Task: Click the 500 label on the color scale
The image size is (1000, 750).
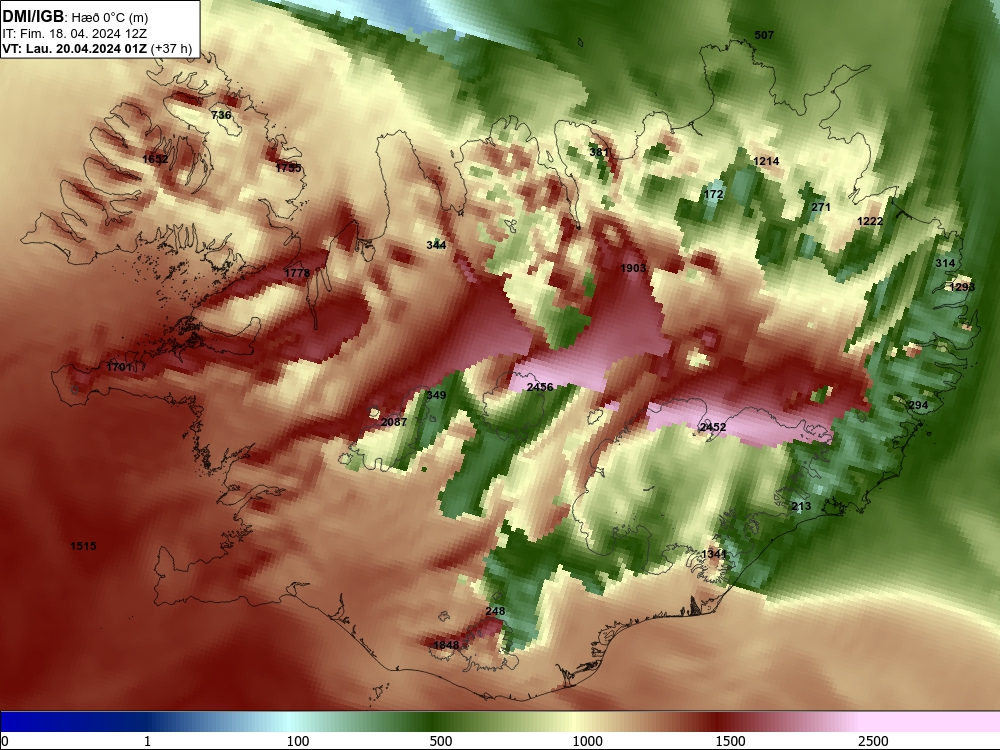Action: [x=441, y=740]
